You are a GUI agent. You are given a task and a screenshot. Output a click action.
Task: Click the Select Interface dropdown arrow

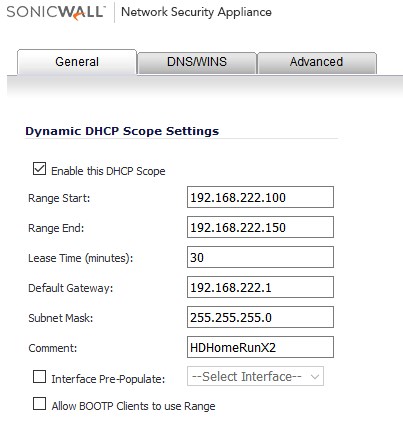coord(315,377)
